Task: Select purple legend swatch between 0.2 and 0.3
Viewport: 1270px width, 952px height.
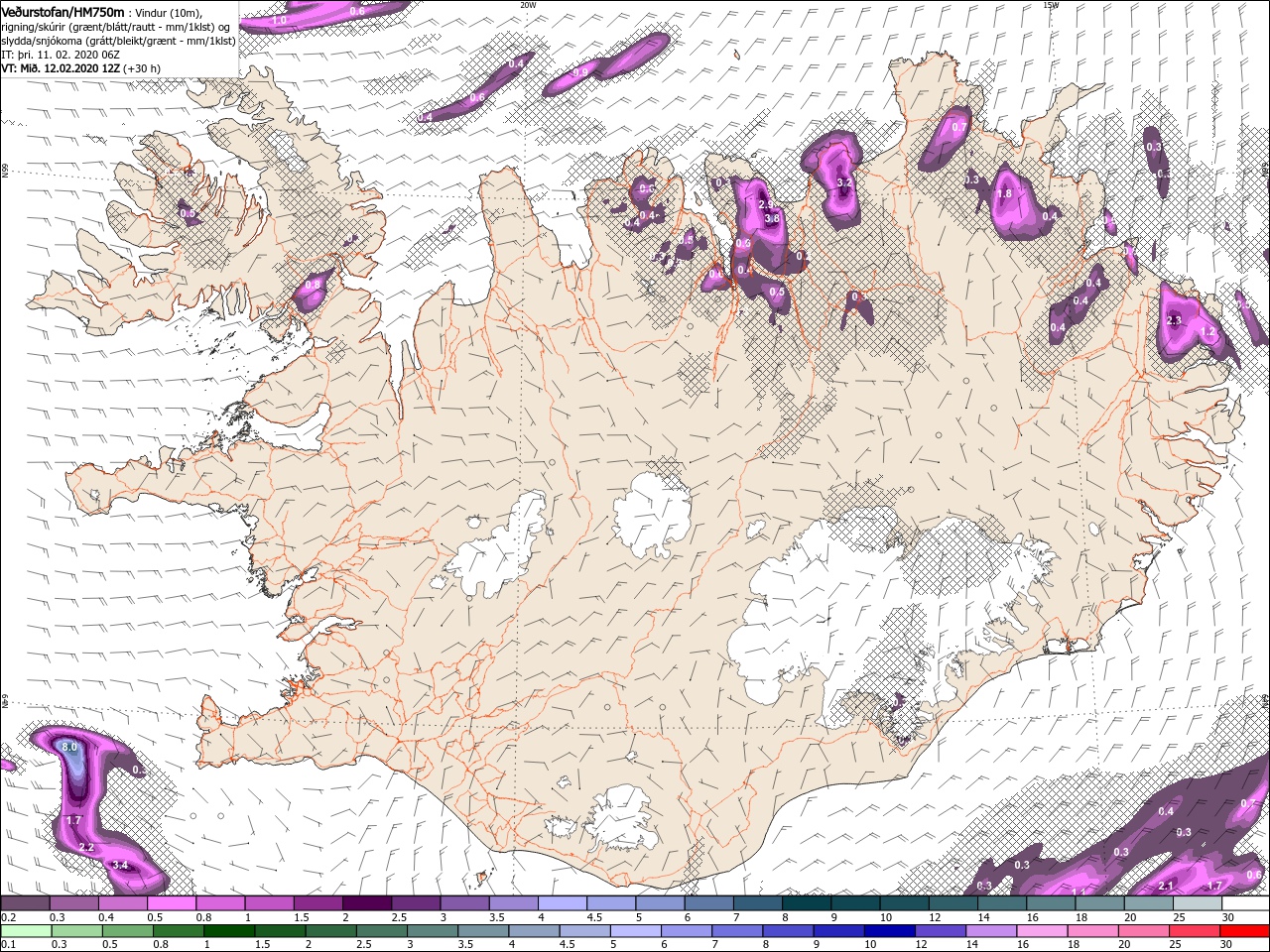Action: tap(25, 903)
